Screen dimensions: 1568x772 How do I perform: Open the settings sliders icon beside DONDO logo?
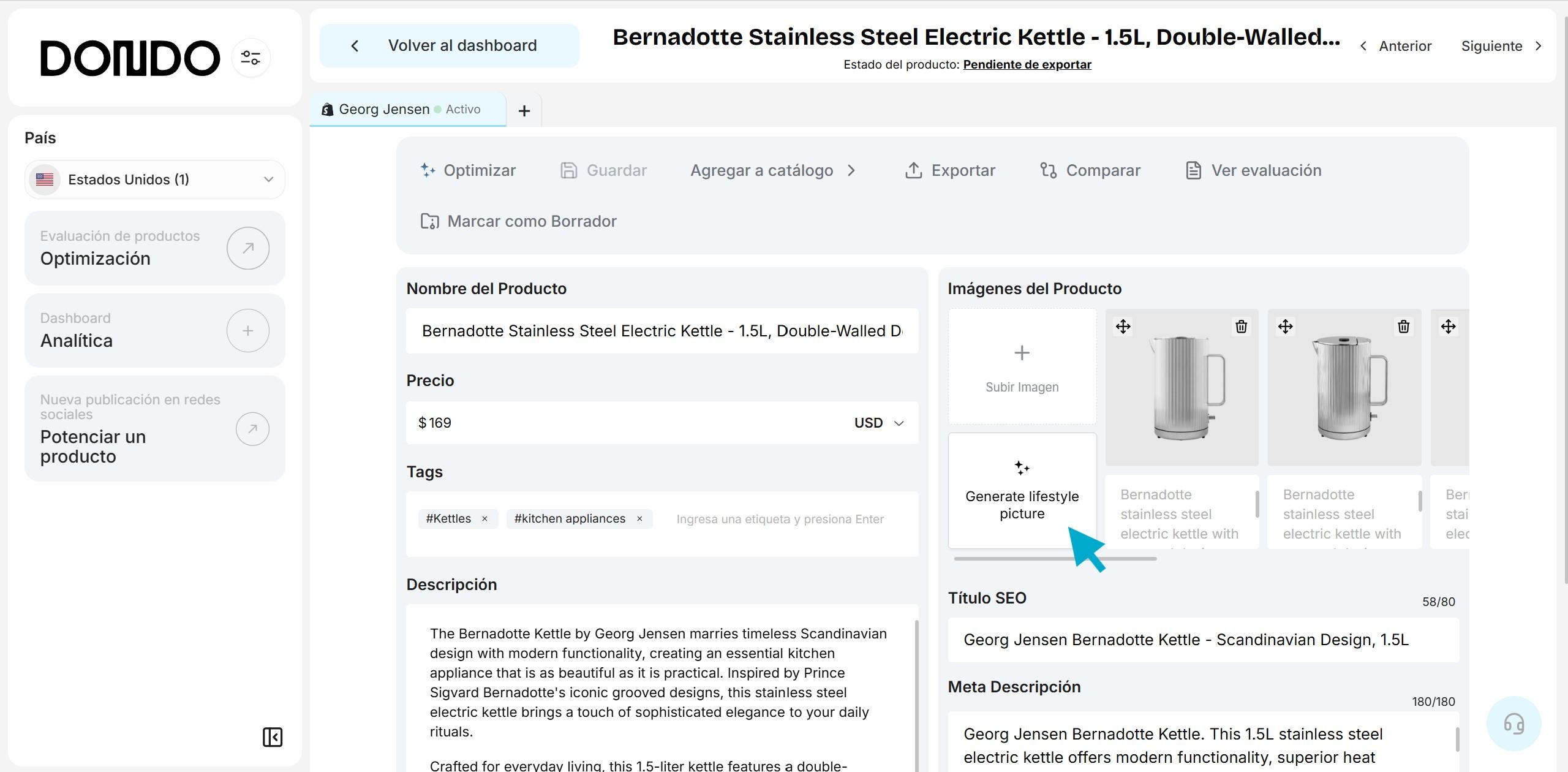[x=251, y=58]
